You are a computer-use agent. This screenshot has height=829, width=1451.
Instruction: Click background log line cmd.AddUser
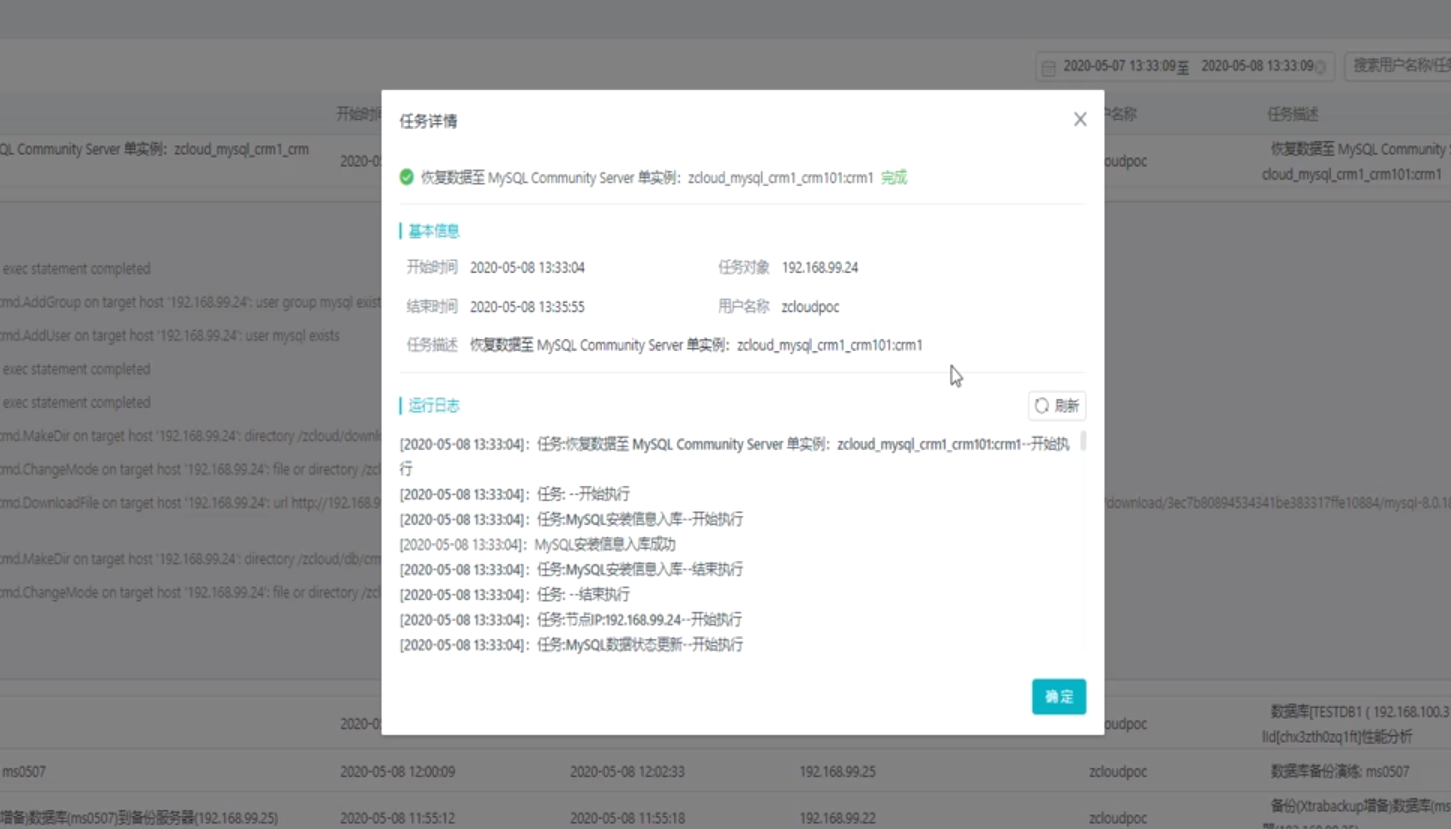click(170, 336)
